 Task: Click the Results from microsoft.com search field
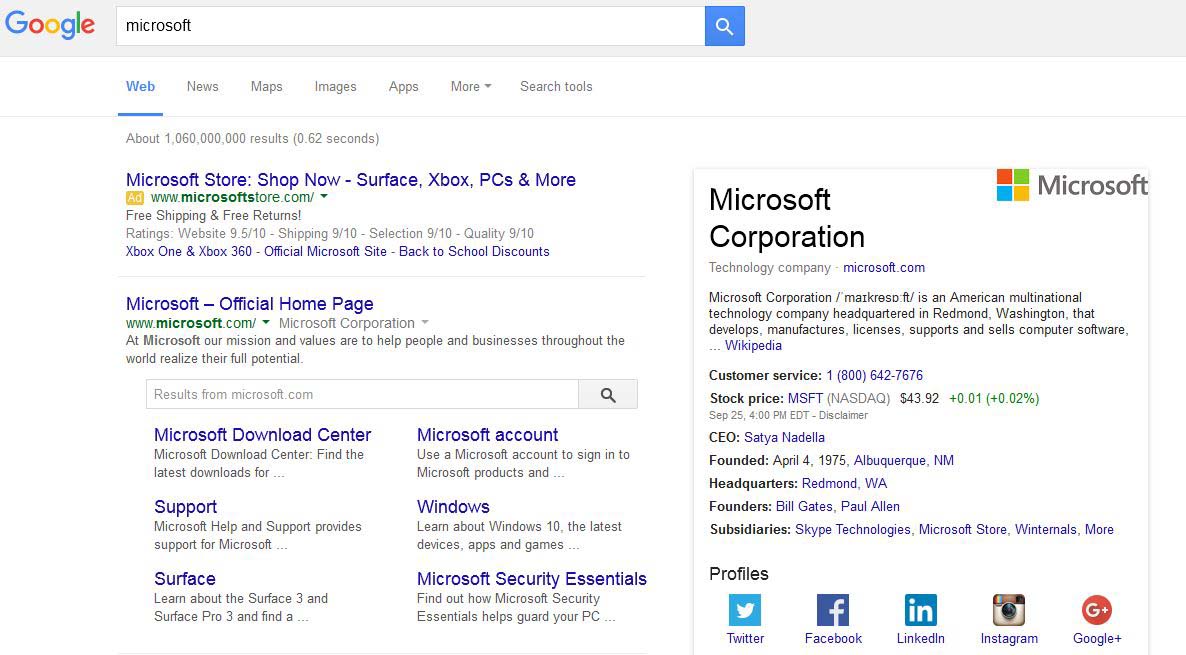tap(361, 395)
